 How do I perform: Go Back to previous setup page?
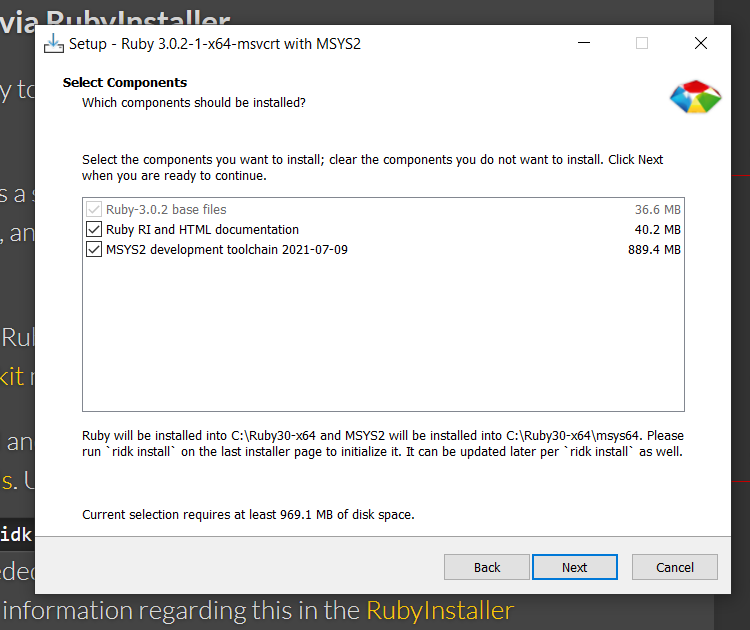(486, 567)
